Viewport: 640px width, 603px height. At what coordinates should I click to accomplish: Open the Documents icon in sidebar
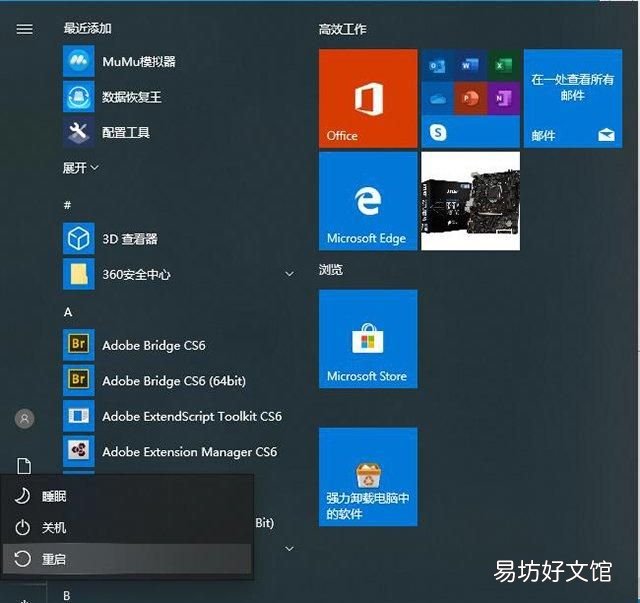(x=24, y=465)
